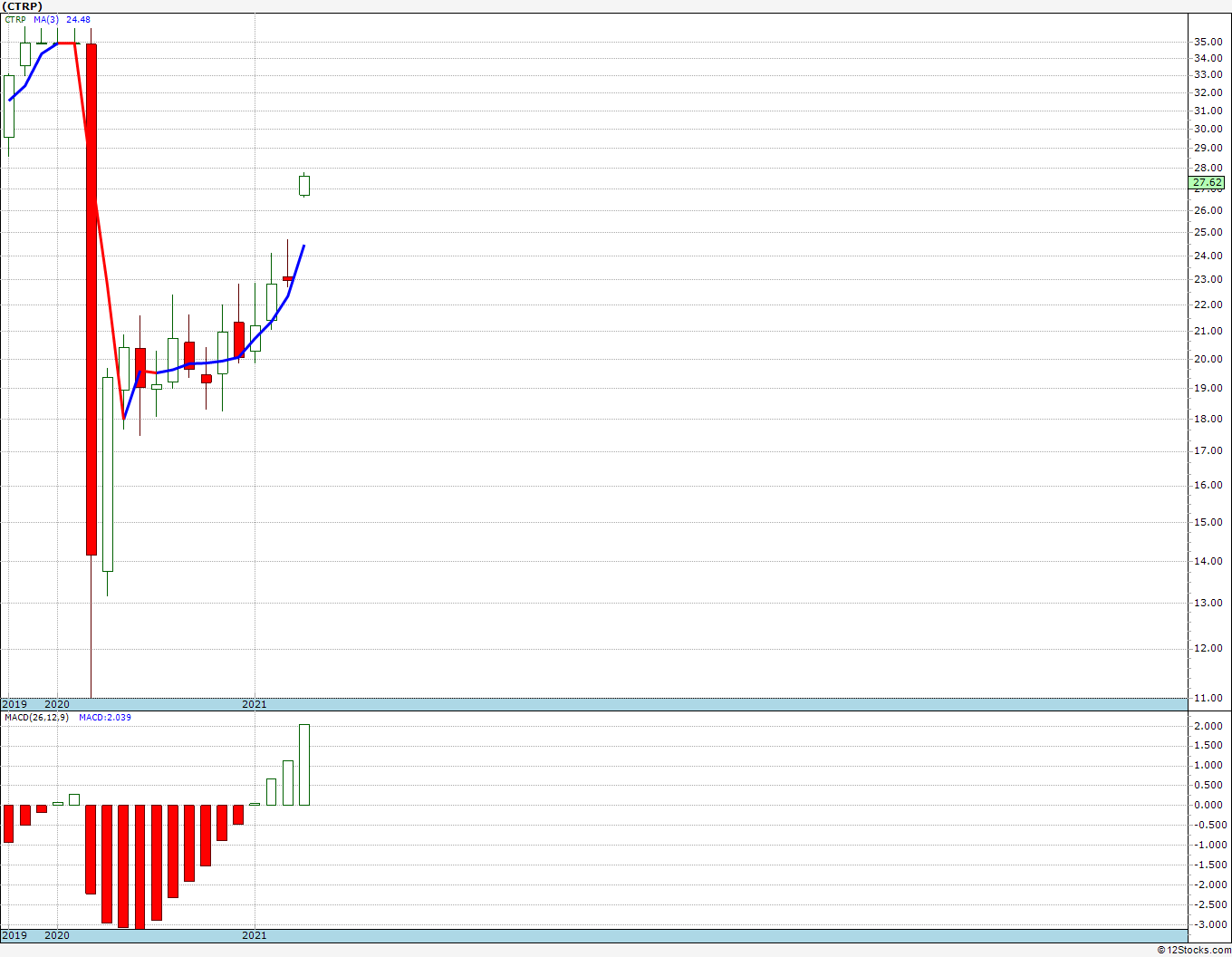Select the 24.48 moving average value
Image resolution: width=1232 pixels, height=957 pixels.
(x=78, y=19)
